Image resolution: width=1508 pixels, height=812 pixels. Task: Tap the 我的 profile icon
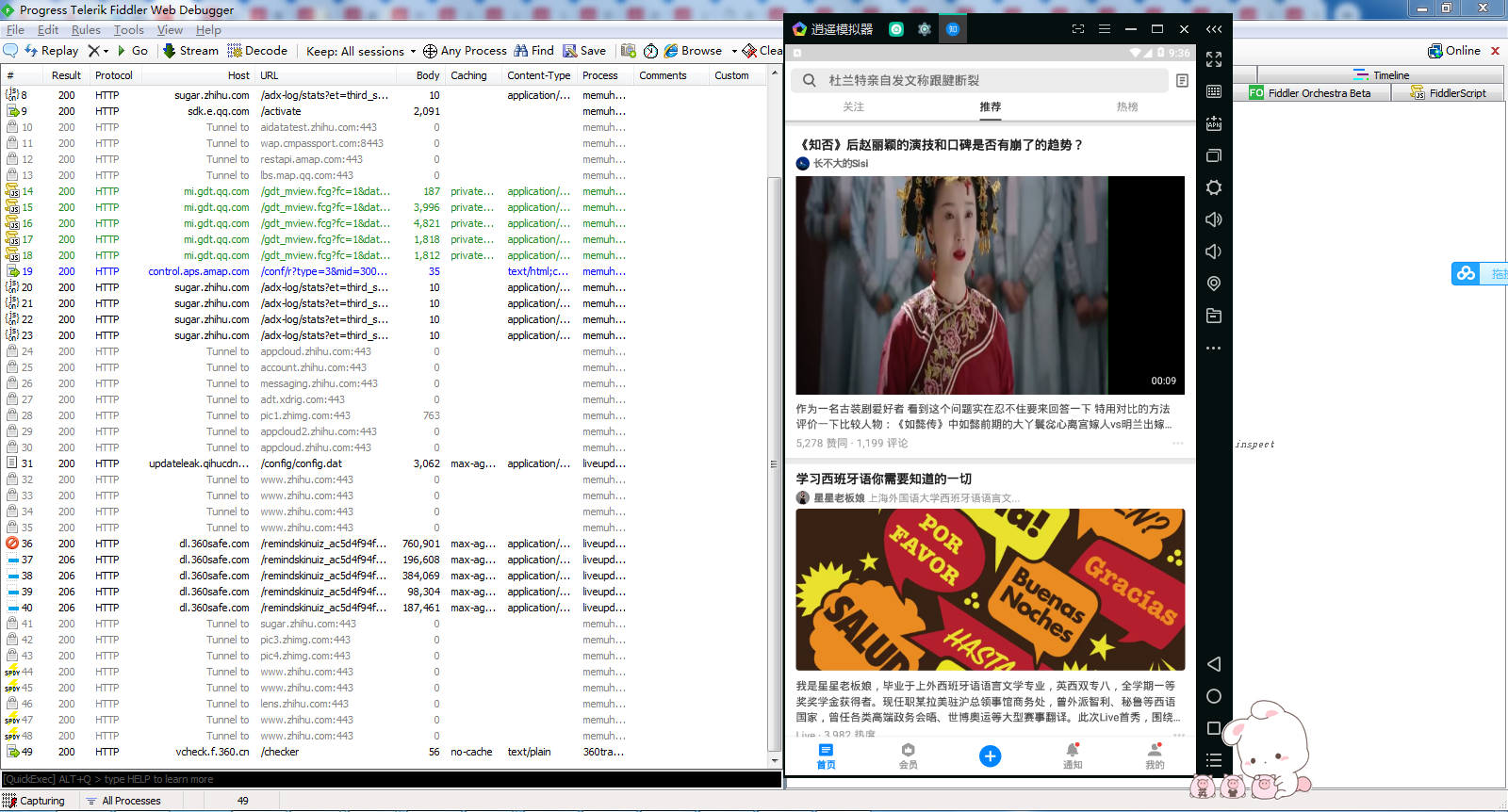(1155, 756)
